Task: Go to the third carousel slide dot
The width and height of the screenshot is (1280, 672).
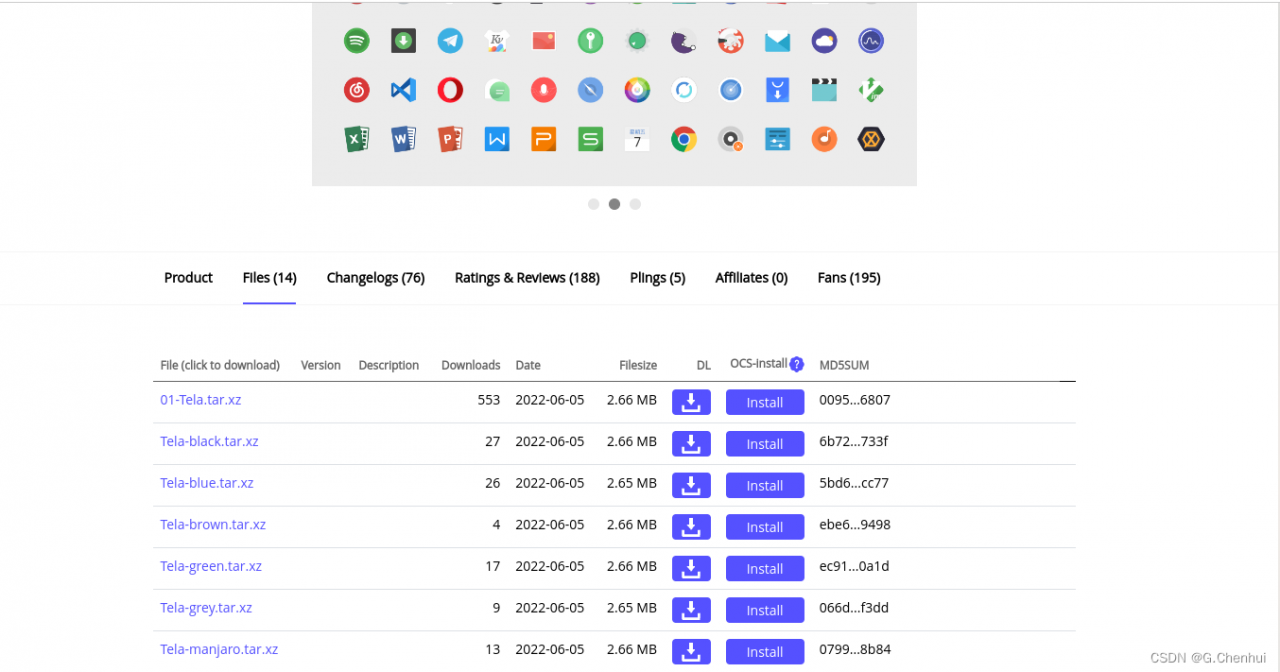Action: coord(635,204)
